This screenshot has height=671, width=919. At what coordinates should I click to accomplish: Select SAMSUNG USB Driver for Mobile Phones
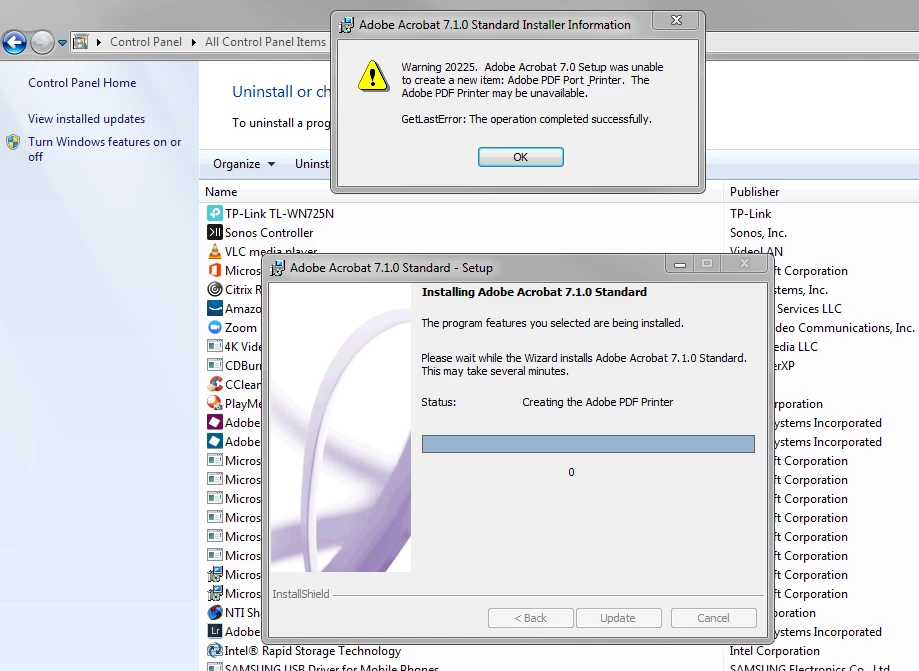click(x=332, y=667)
